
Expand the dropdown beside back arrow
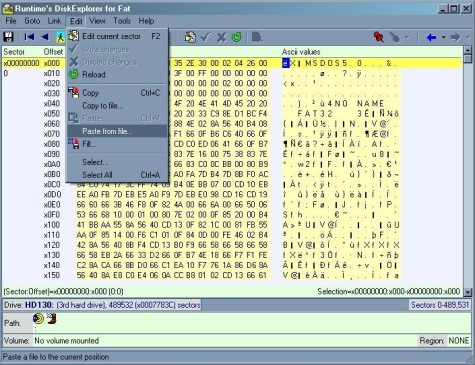pos(443,37)
